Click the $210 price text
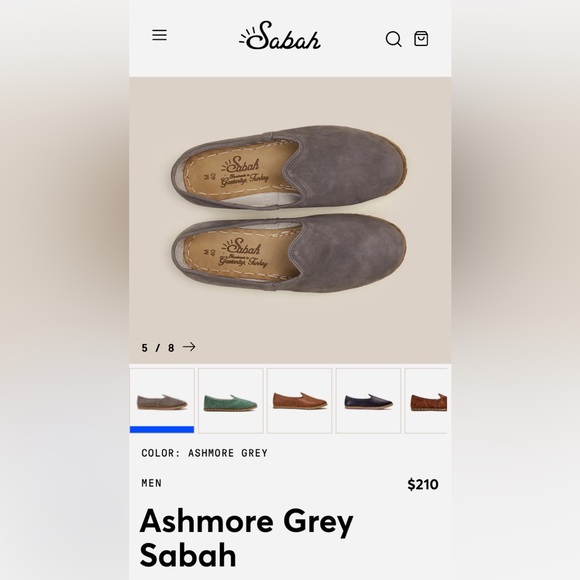The width and height of the screenshot is (580, 580). click(x=423, y=484)
